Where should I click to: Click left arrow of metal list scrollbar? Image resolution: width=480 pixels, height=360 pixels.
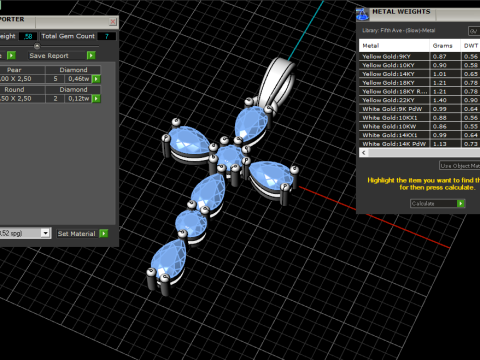point(364,153)
